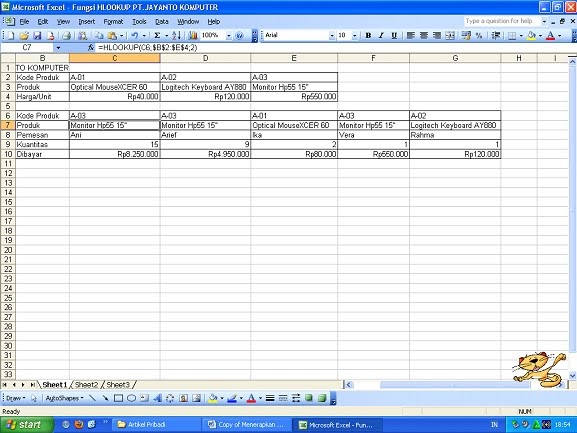Switch to Sheet3 tab
Screen dimensions: 577x433
[x=118, y=385]
